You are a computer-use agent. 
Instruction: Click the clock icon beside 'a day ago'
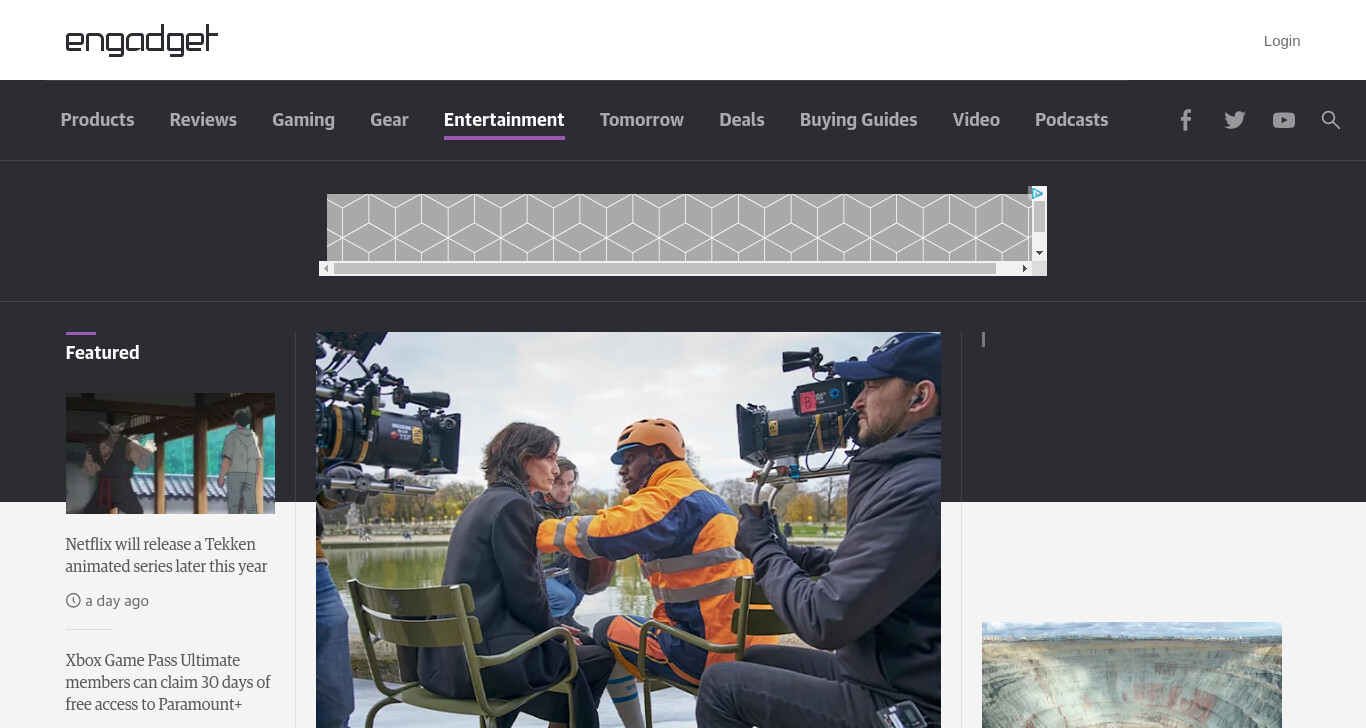tap(73, 601)
